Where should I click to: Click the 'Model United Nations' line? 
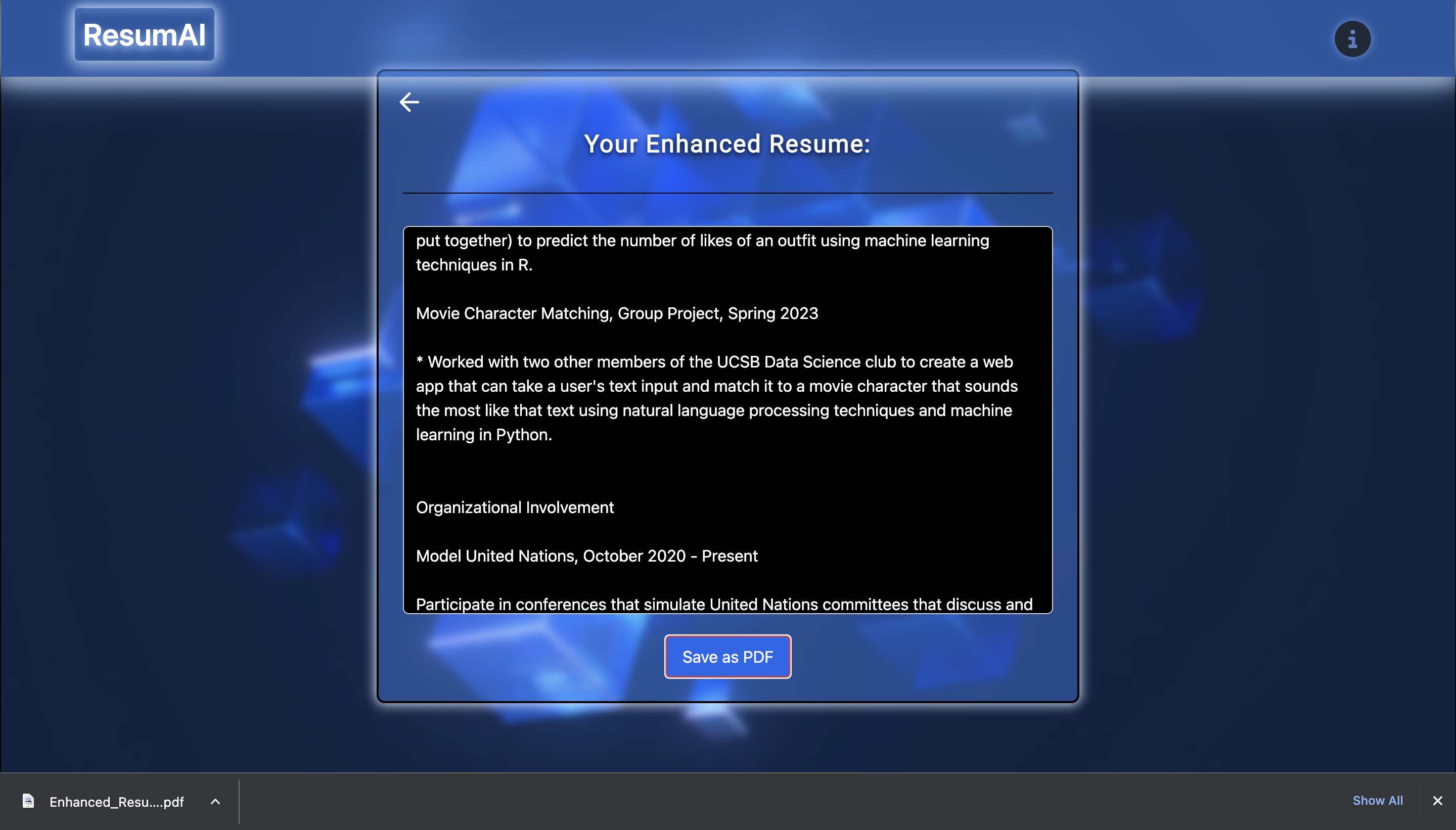[x=586, y=556]
